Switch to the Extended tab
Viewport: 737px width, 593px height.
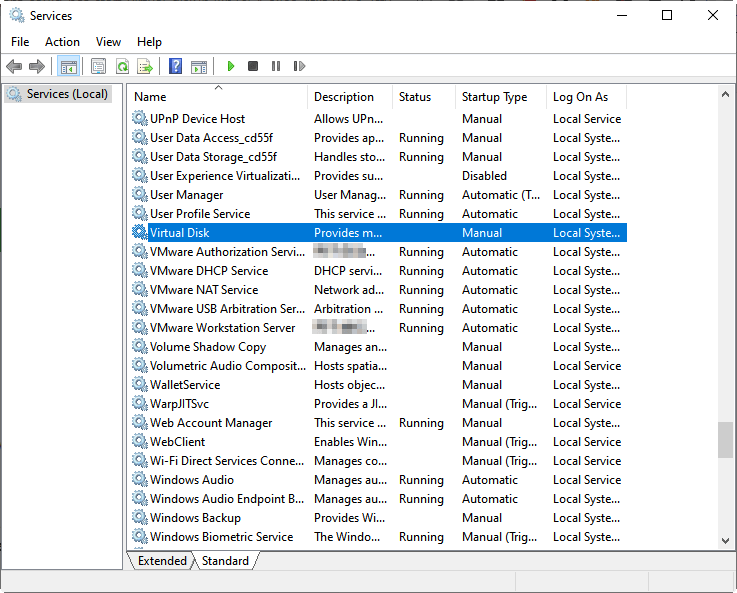point(162,561)
